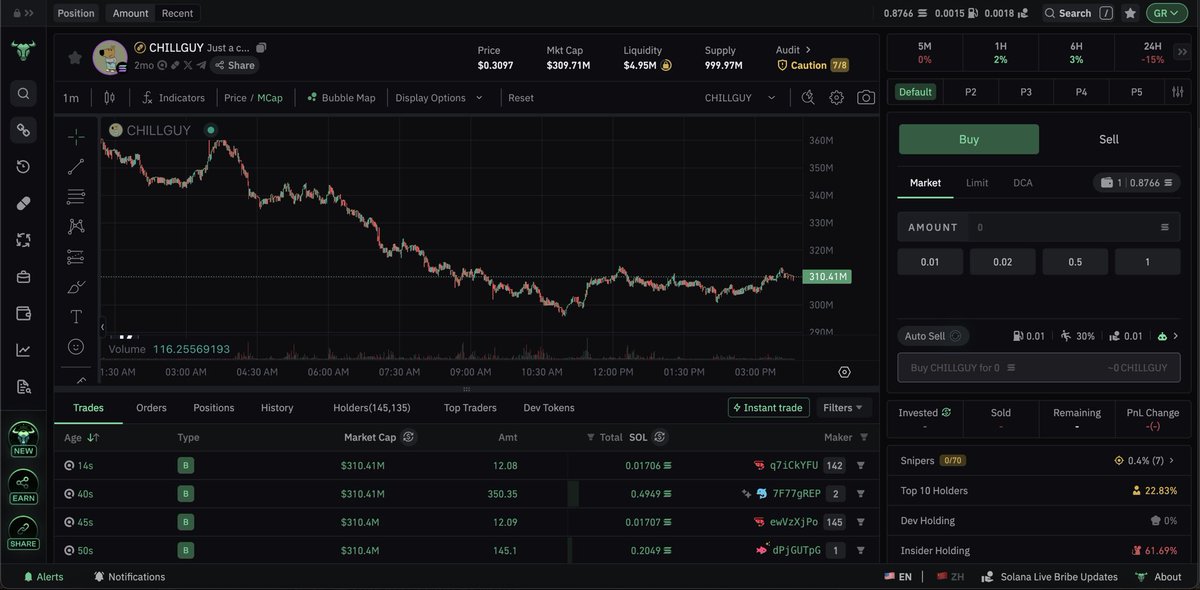
Task: Click the EARN bull badge in the sidebar
Action: [23, 486]
